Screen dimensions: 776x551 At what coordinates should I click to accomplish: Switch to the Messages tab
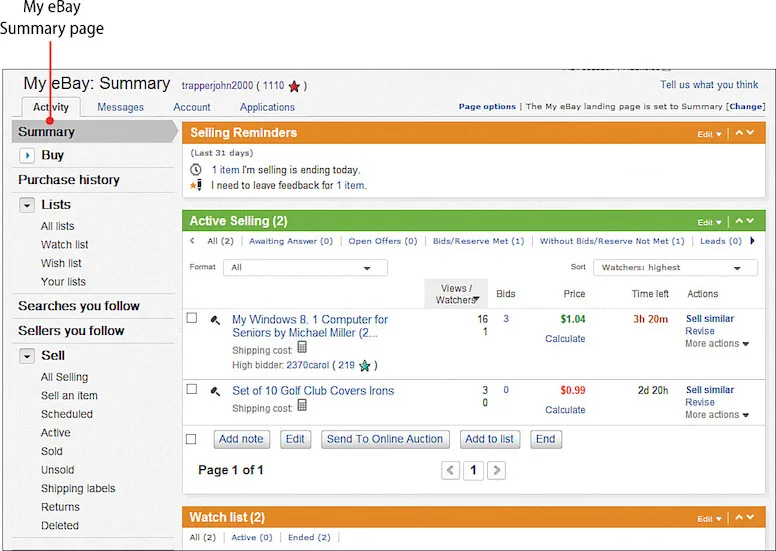click(120, 107)
